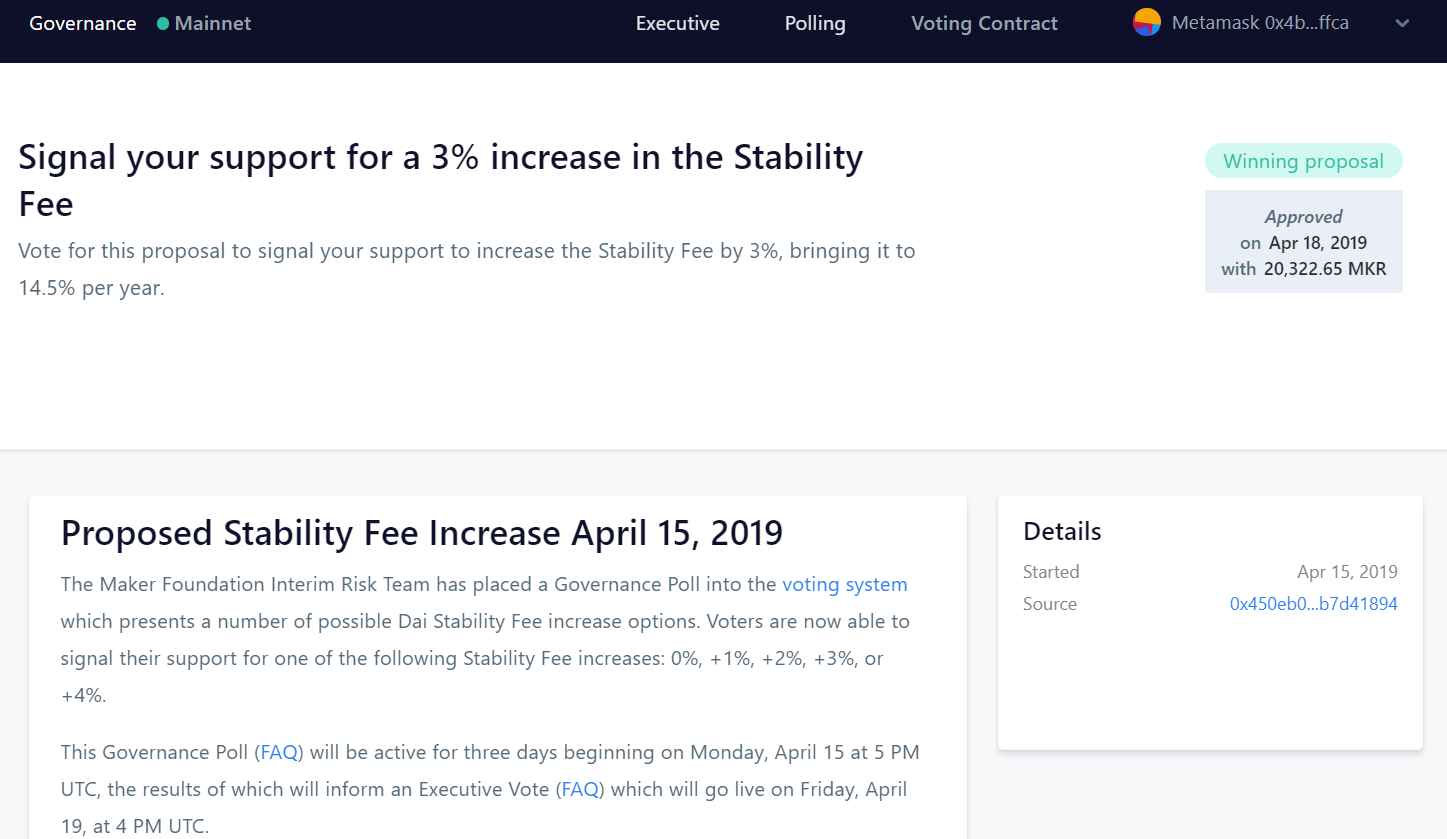Image resolution: width=1447 pixels, height=839 pixels.
Task: Select the Approved status box
Action: tap(1303, 242)
